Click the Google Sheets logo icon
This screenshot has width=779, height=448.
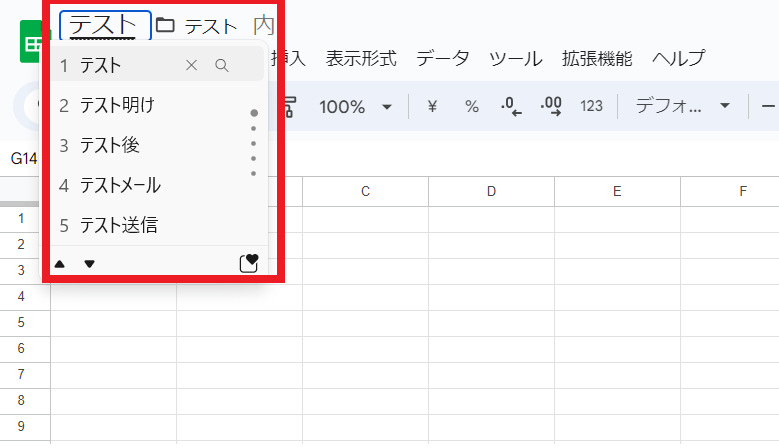click(x=30, y=44)
